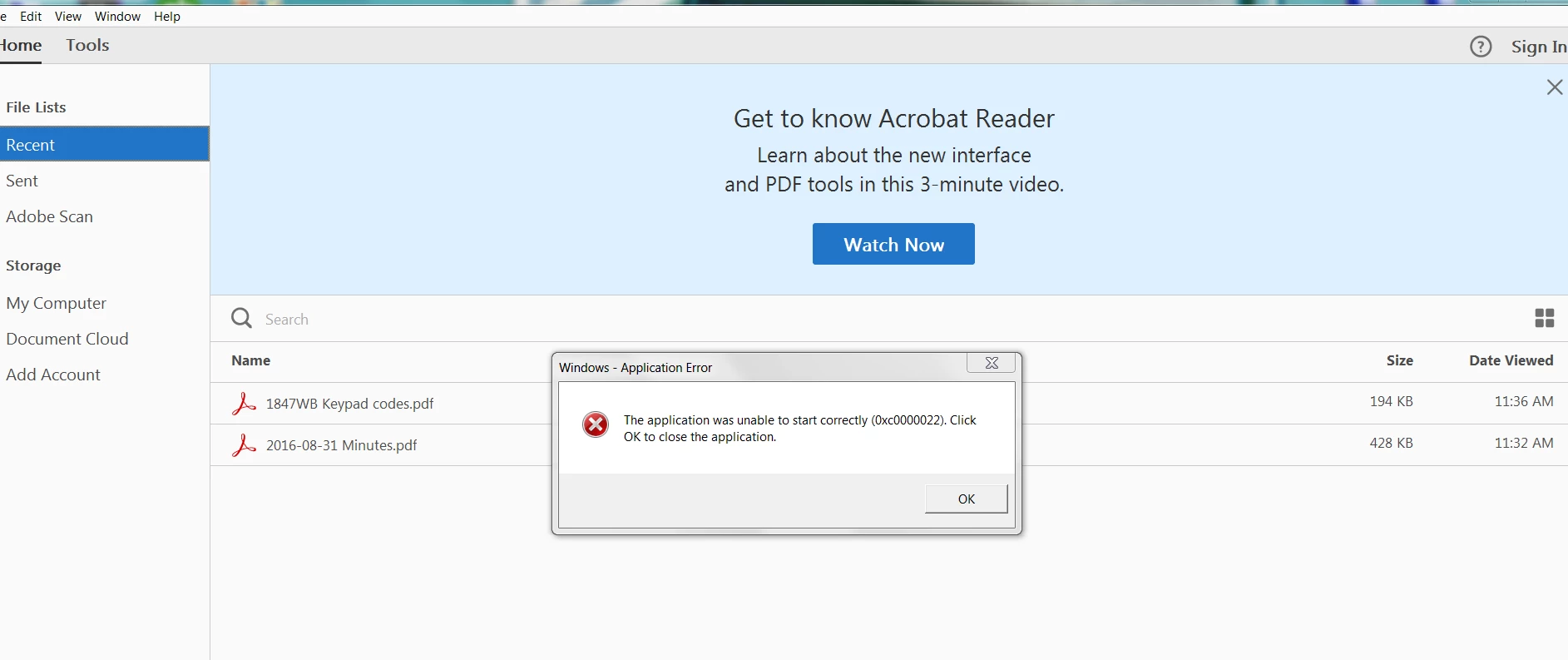
Task: Open the Help question mark icon
Action: click(1481, 47)
